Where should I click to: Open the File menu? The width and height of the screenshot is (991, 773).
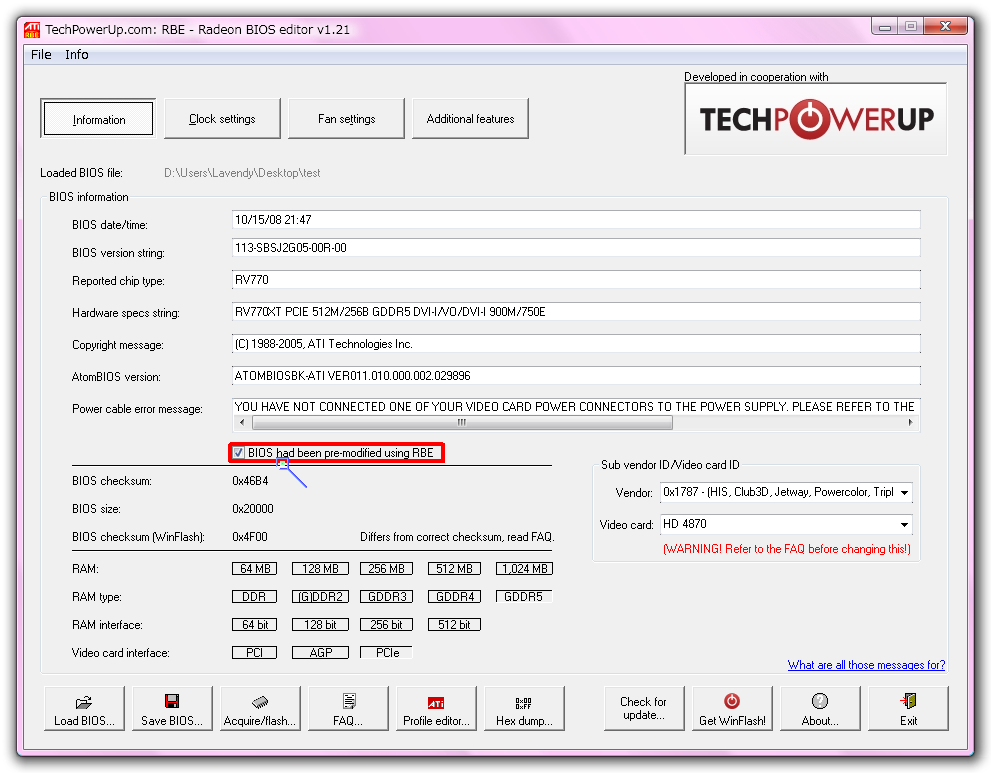point(41,54)
